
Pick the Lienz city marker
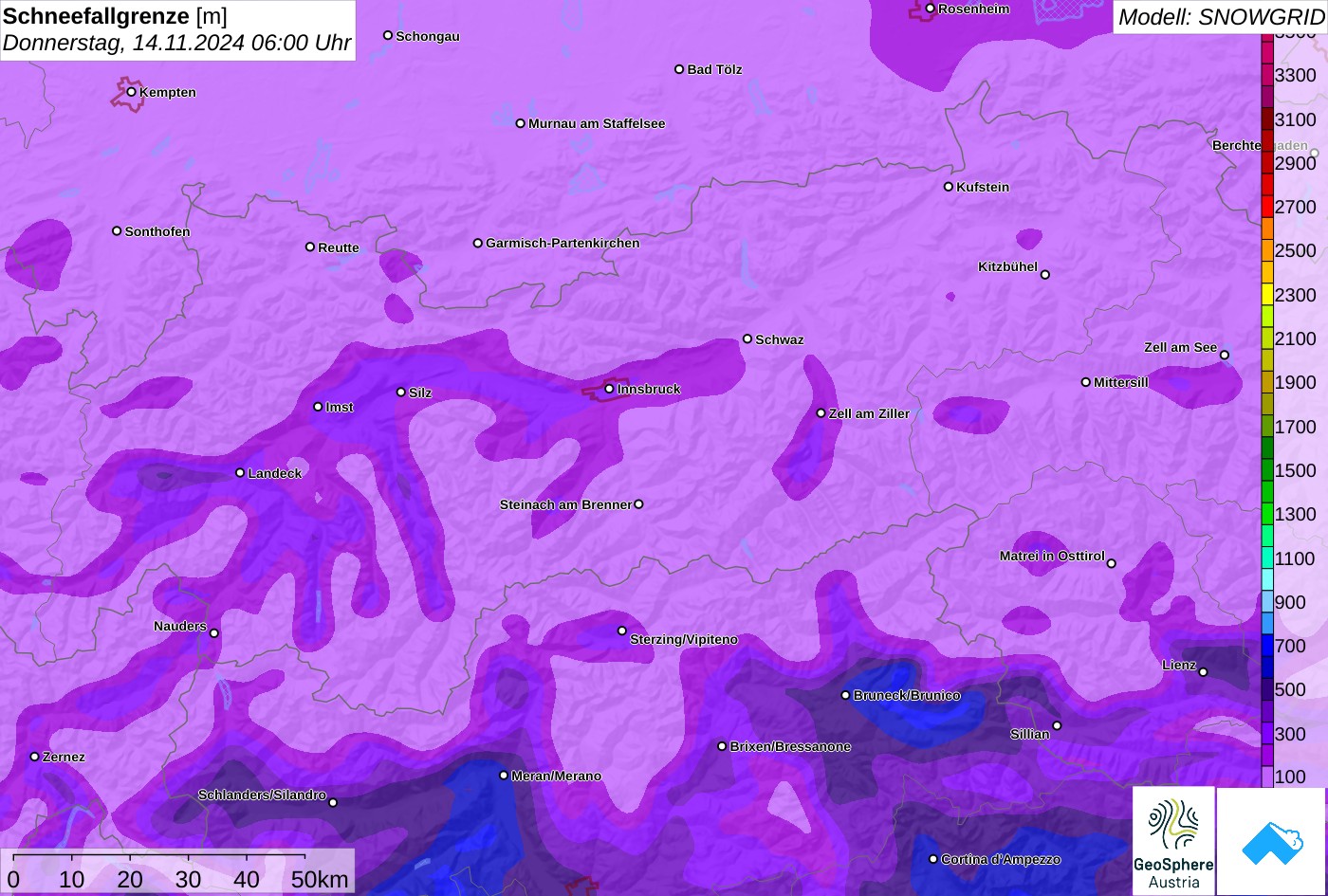pyautogui.click(x=1203, y=672)
